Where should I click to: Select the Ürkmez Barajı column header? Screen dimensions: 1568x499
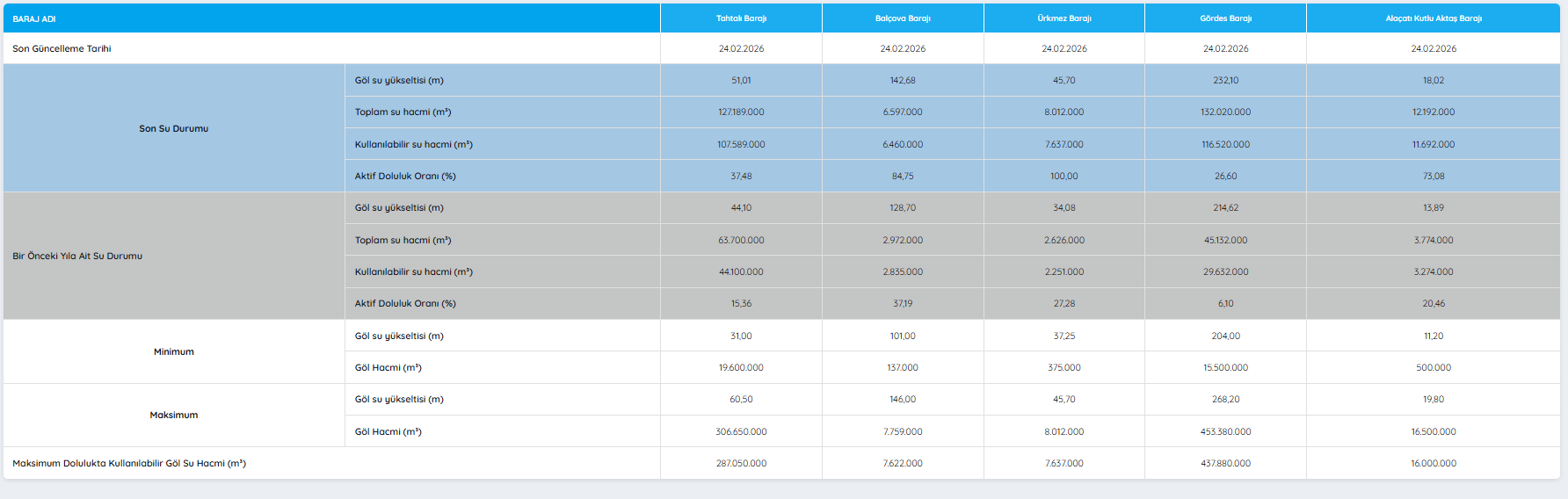[x=1063, y=18]
